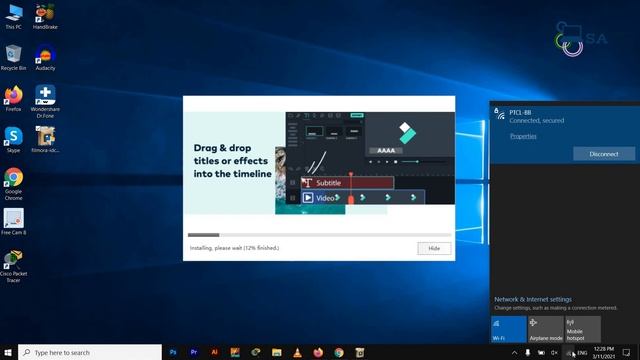
Task: Select the filmora installer file on desktop
Action: (x=45, y=140)
